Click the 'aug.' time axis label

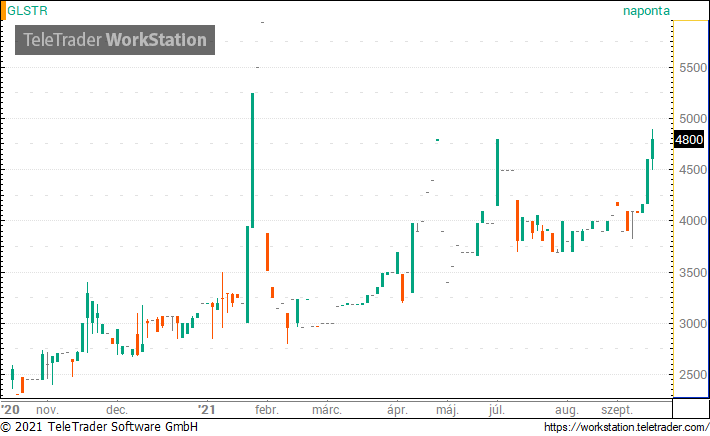click(x=567, y=411)
